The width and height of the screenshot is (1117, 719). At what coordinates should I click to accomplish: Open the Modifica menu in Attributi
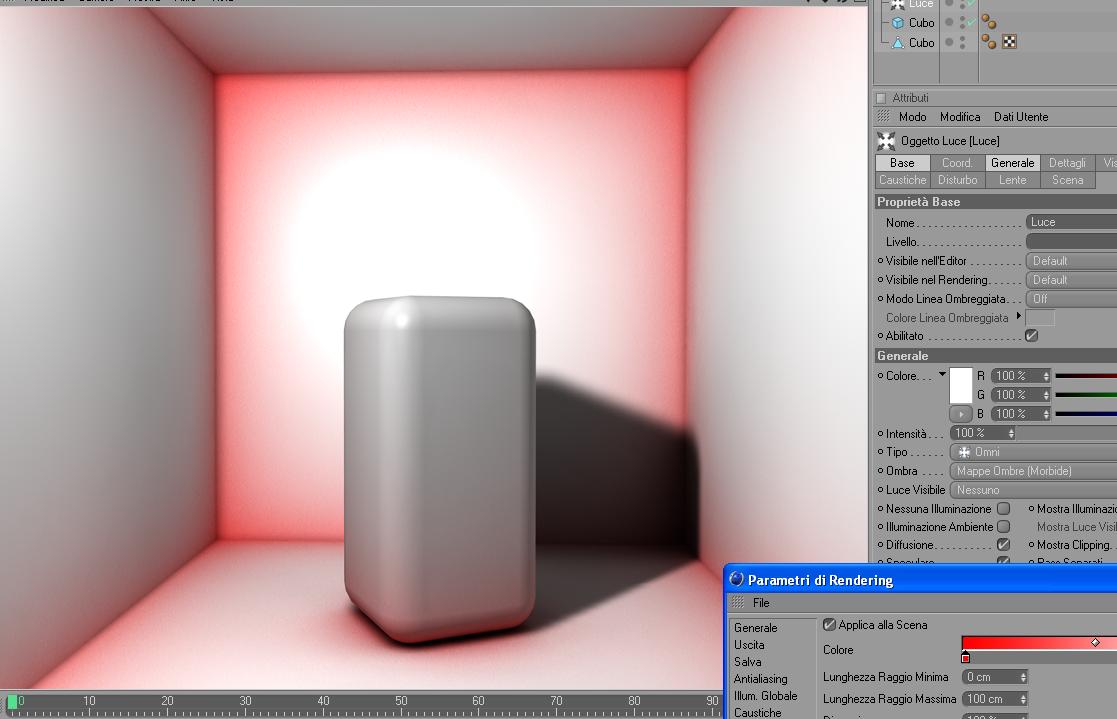tap(960, 117)
